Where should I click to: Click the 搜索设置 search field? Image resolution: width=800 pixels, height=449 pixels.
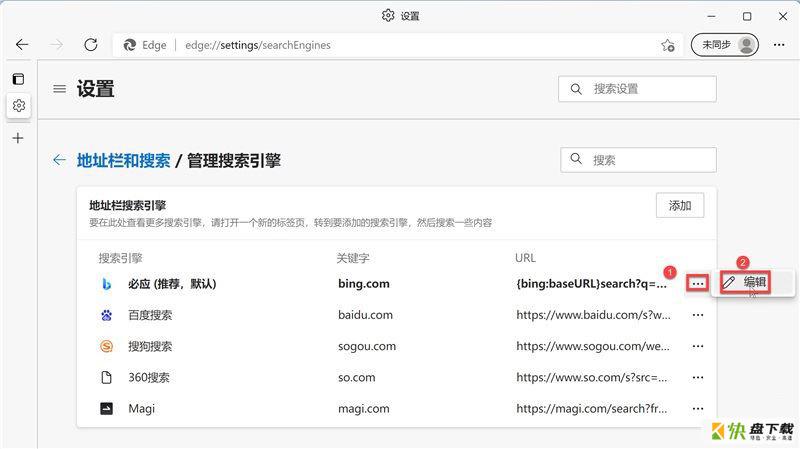(637, 89)
